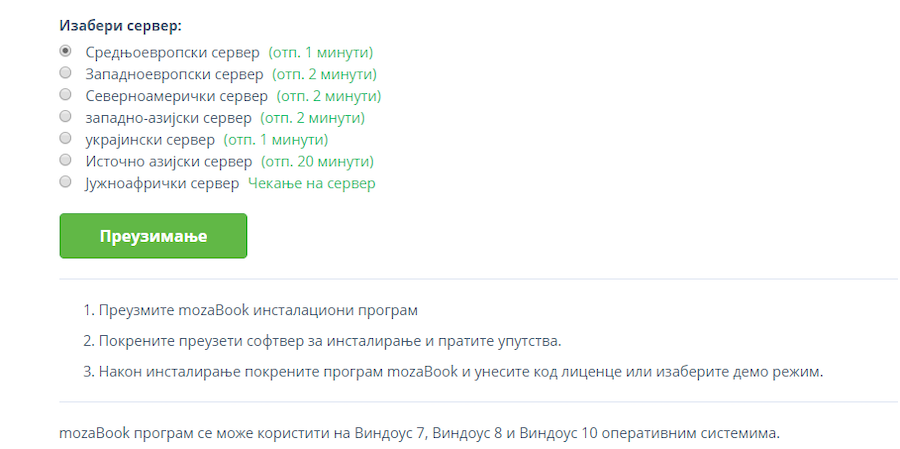900x449 pixels.
Task: Click the Чекање на сервер status text
Action: click(x=312, y=184)
